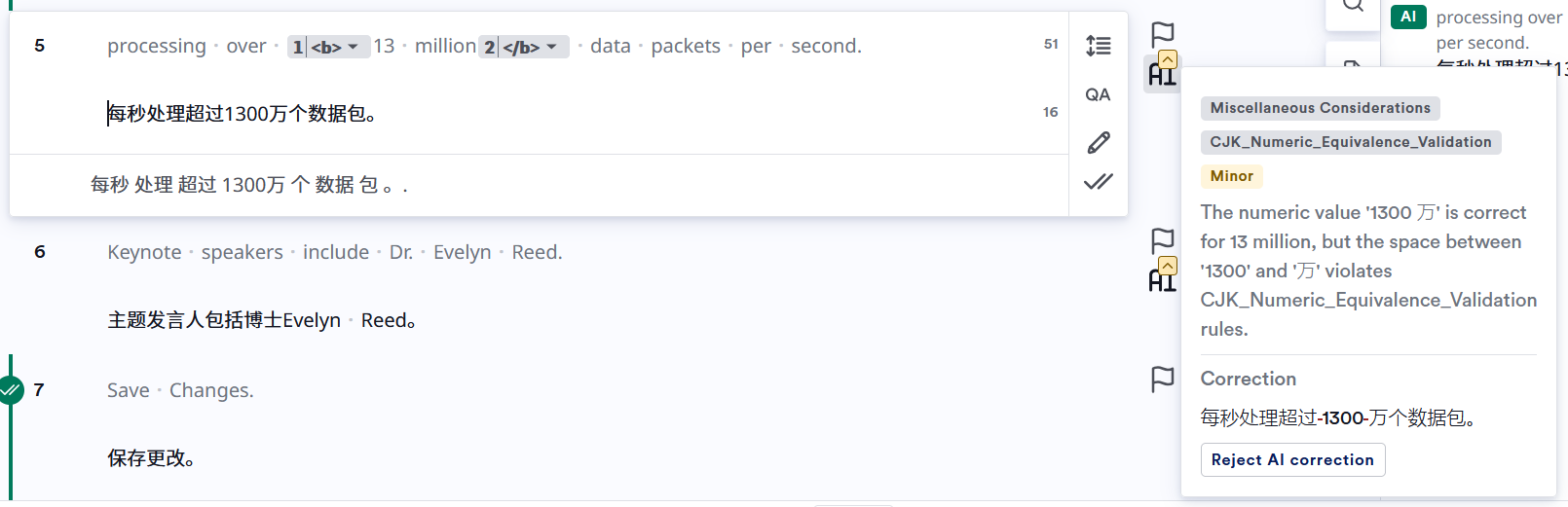Expand the closing </b> tag dropdown

click(524, 47)
